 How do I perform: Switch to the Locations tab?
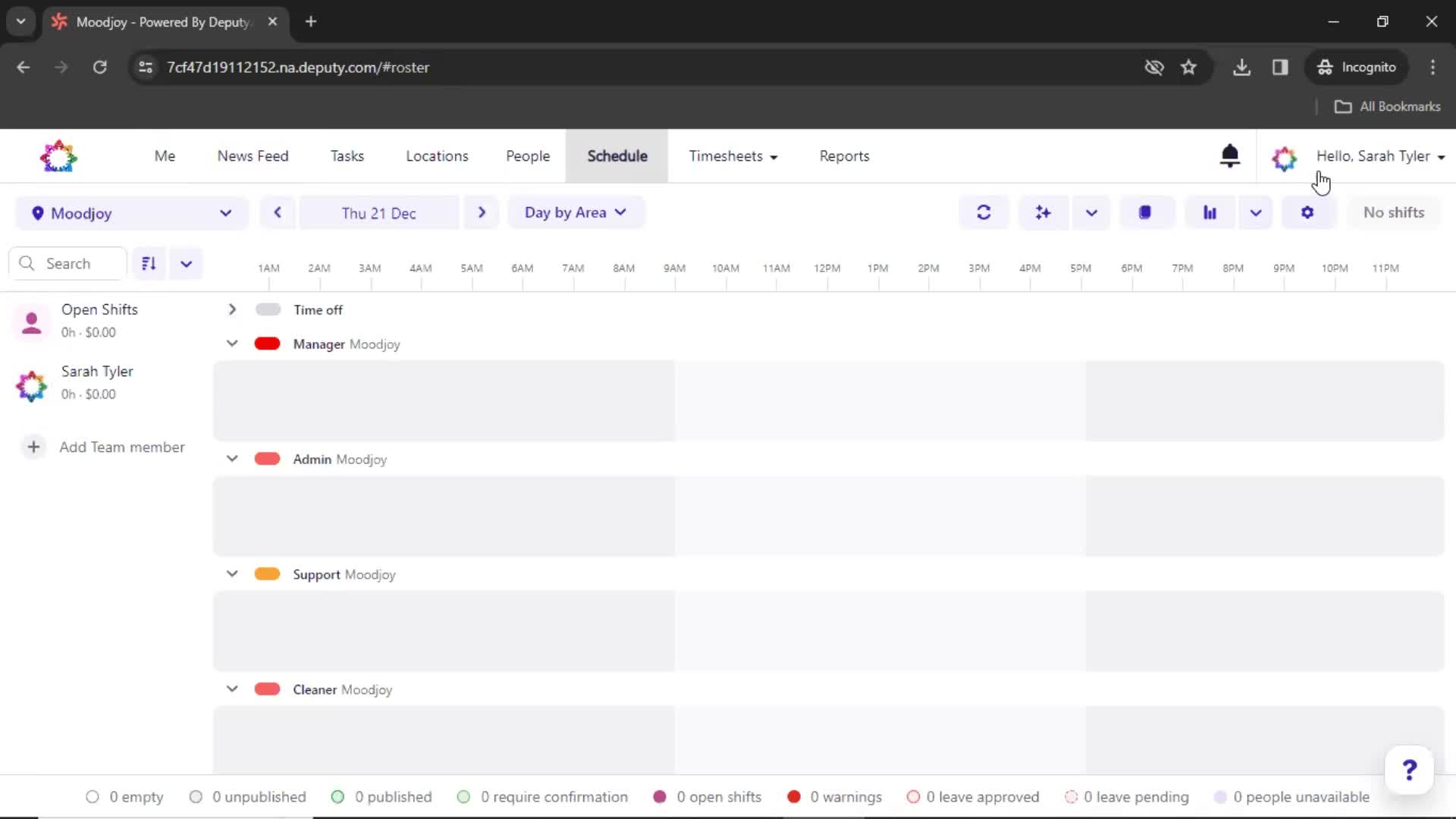click(x=437, y=156)
